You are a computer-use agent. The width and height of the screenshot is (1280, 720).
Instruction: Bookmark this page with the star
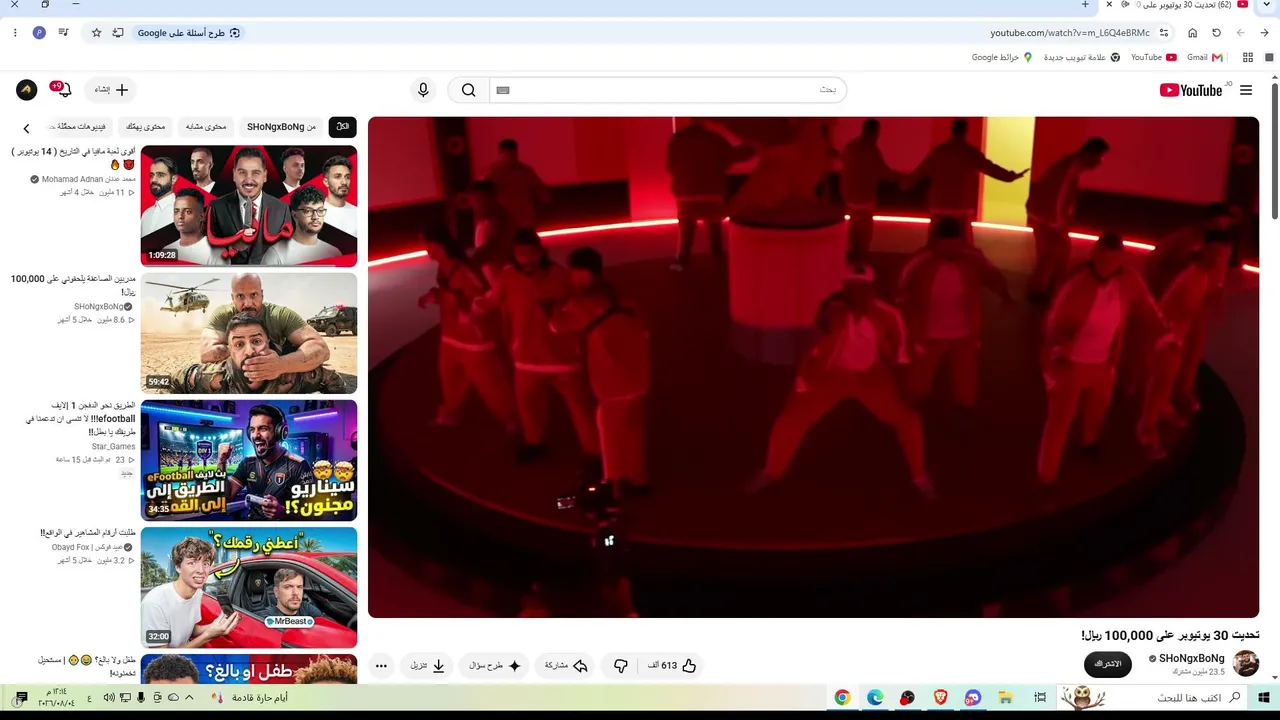[x=96, y=33]
